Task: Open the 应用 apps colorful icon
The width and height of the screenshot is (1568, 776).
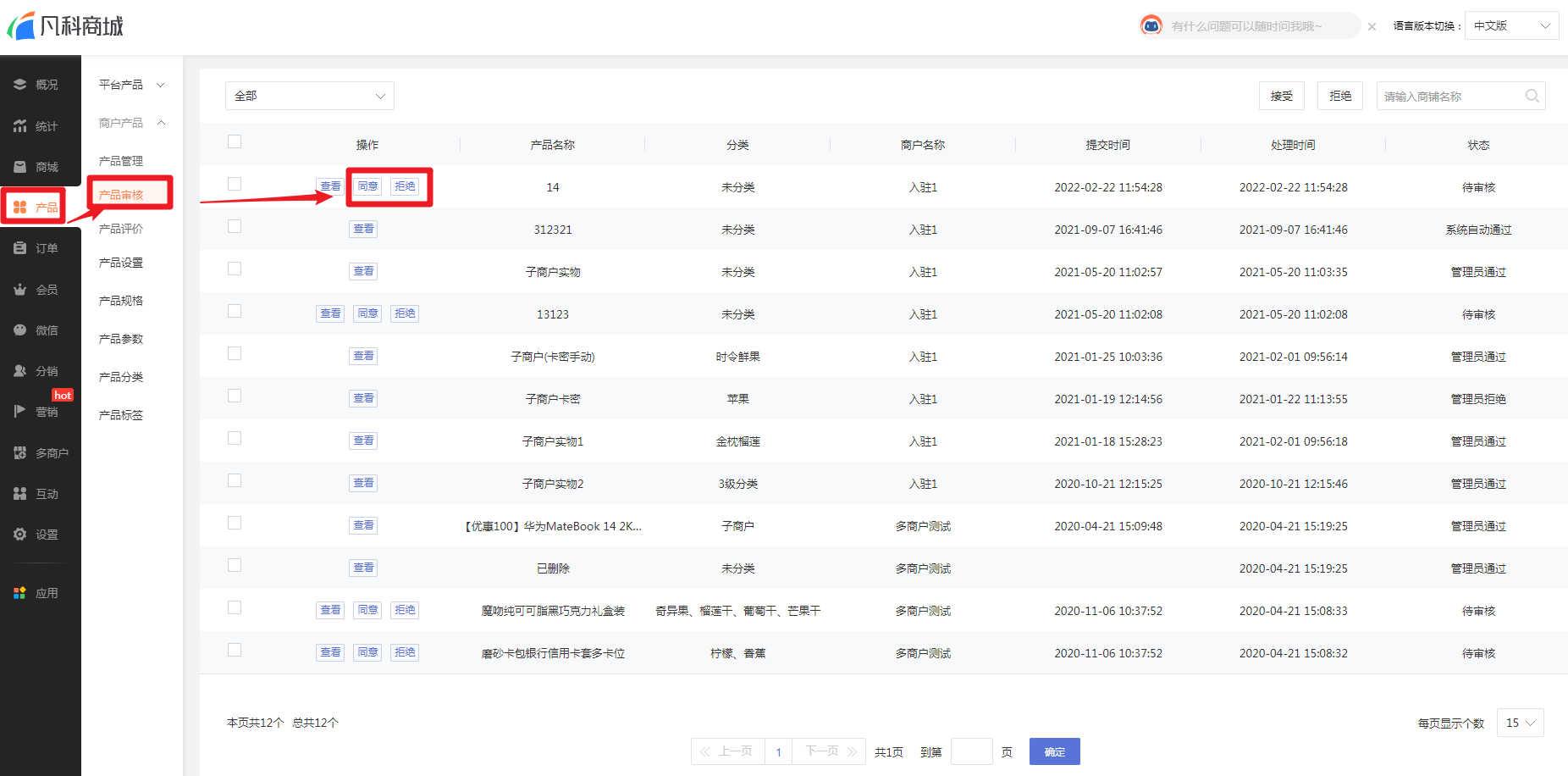Action: [x=20, y=593]
